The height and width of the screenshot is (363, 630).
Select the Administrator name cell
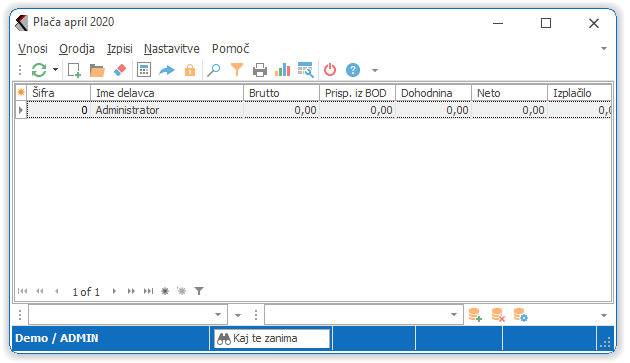167,110
